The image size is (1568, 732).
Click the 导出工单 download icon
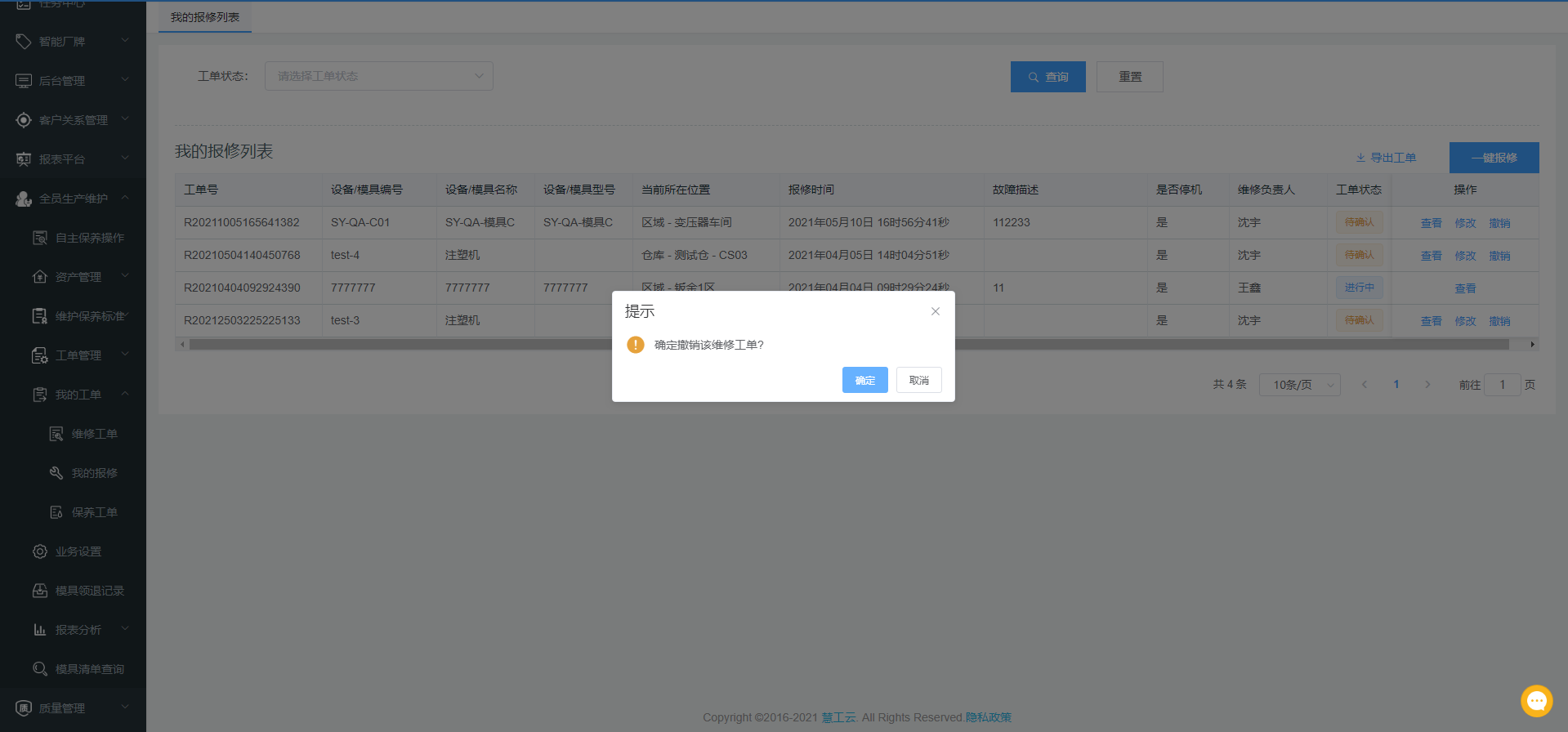coord(1360,158)
